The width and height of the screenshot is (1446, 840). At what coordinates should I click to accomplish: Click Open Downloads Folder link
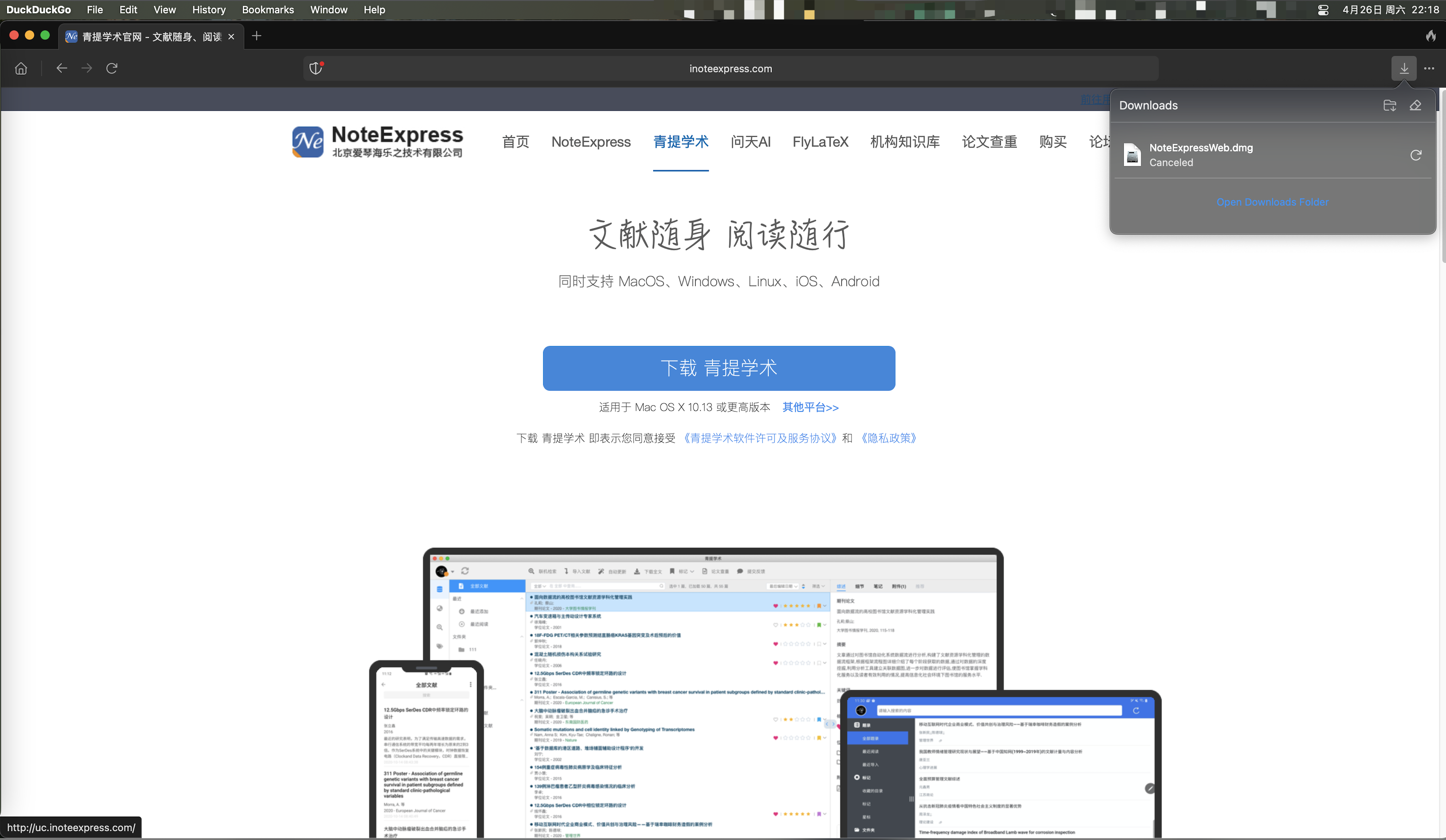pos(1272,202)
